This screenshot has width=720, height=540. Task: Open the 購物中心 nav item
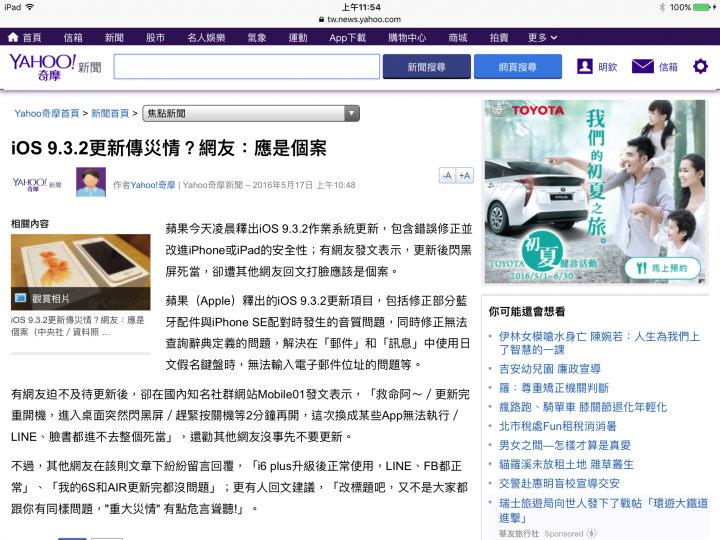click(x=407, y=38)
